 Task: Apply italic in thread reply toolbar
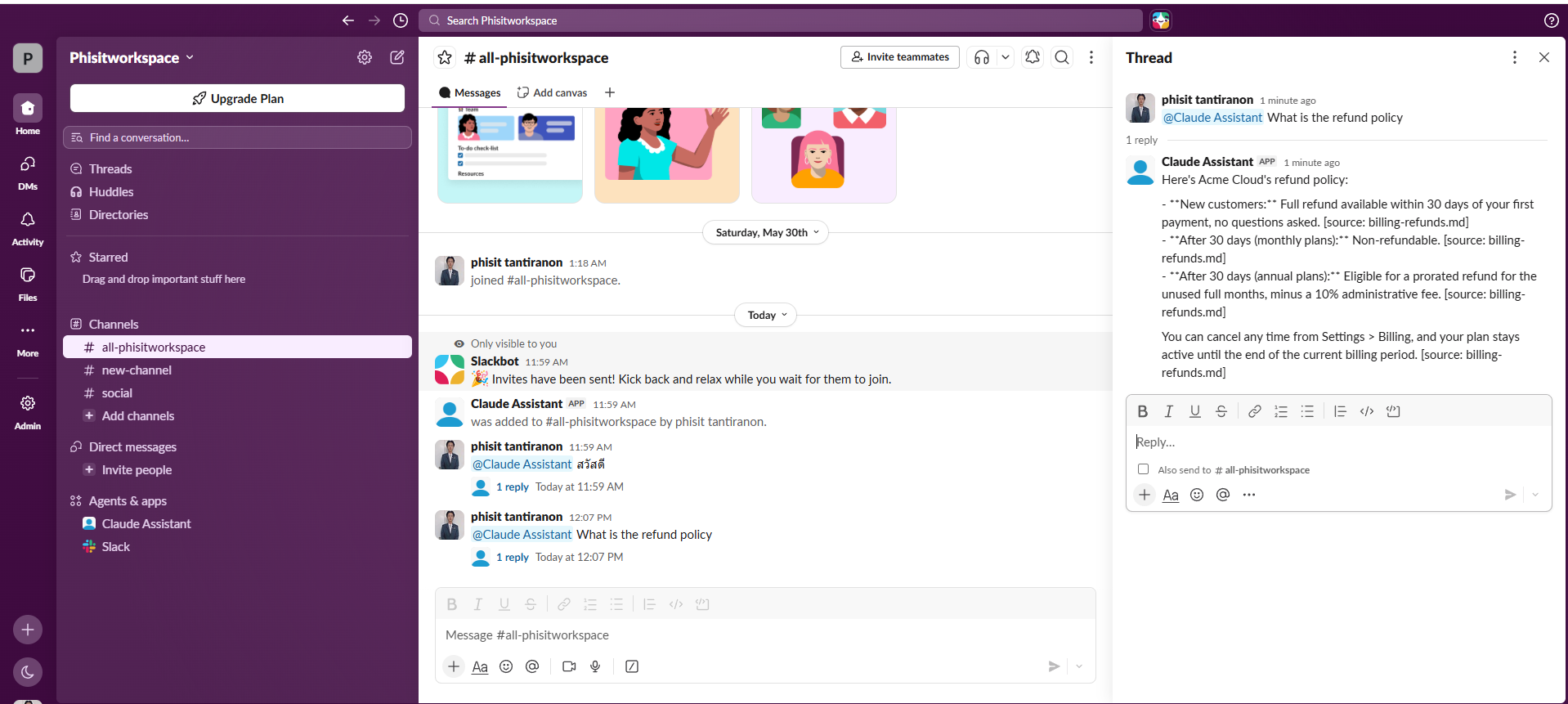pyautogui.click(x=1169, y=411)
